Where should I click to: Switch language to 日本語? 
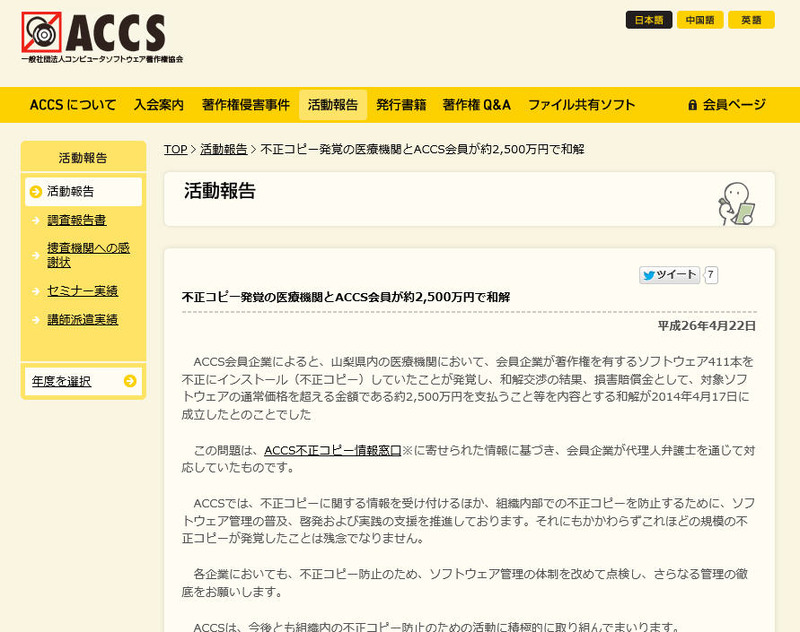(649, 20)
